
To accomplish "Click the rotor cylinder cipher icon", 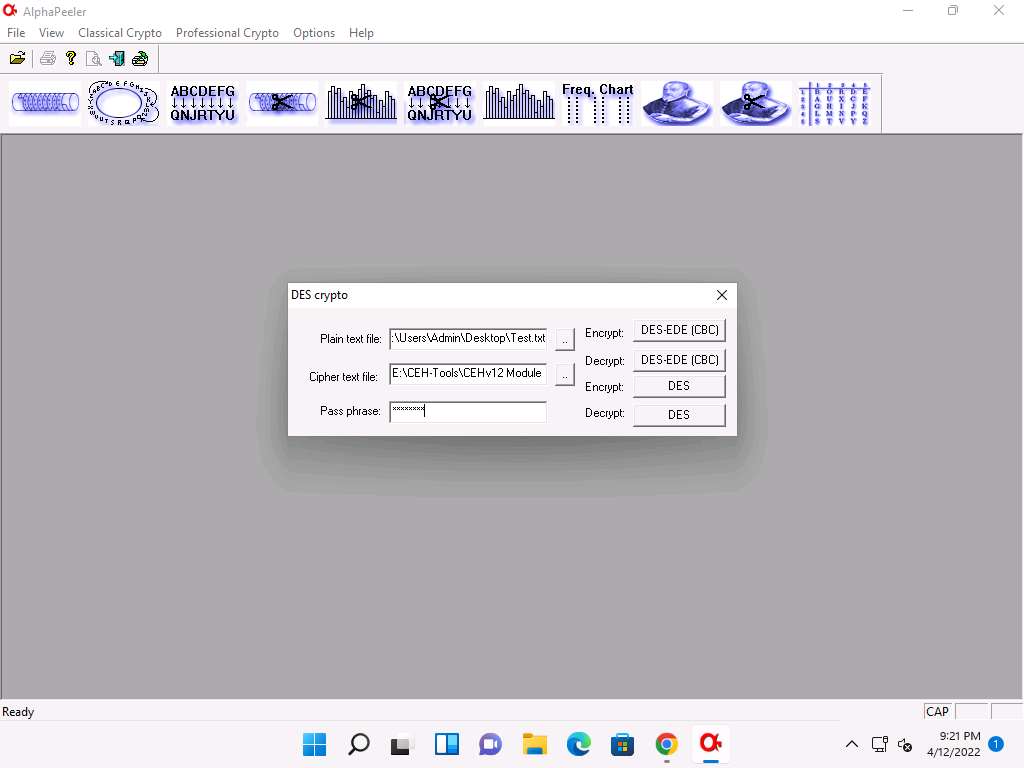I will [45, 103].
